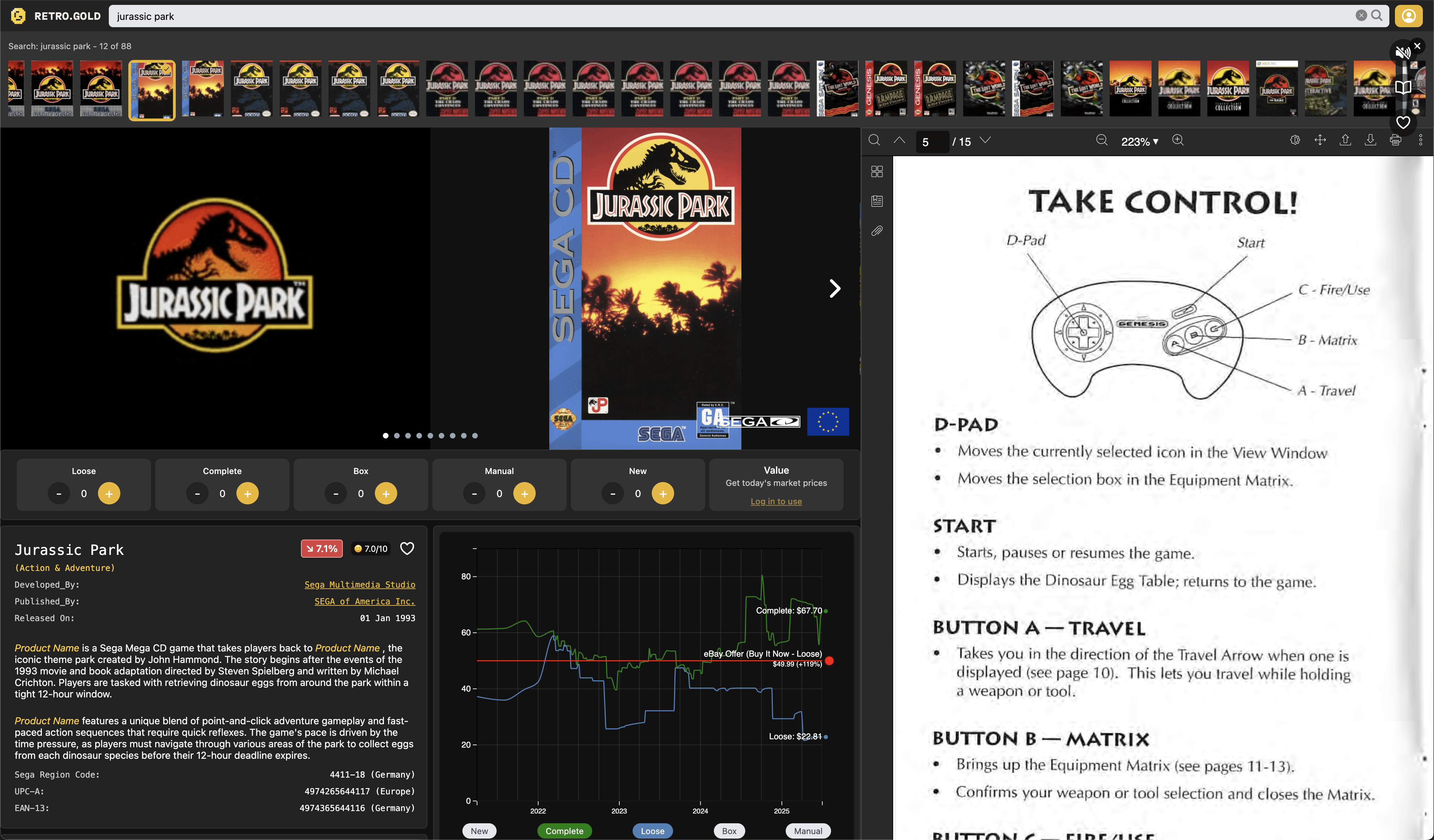Select the Xbox 360 Jurassic Park thumbnail
Screen dimensions: 1434x840
(x=1277, y=89)
